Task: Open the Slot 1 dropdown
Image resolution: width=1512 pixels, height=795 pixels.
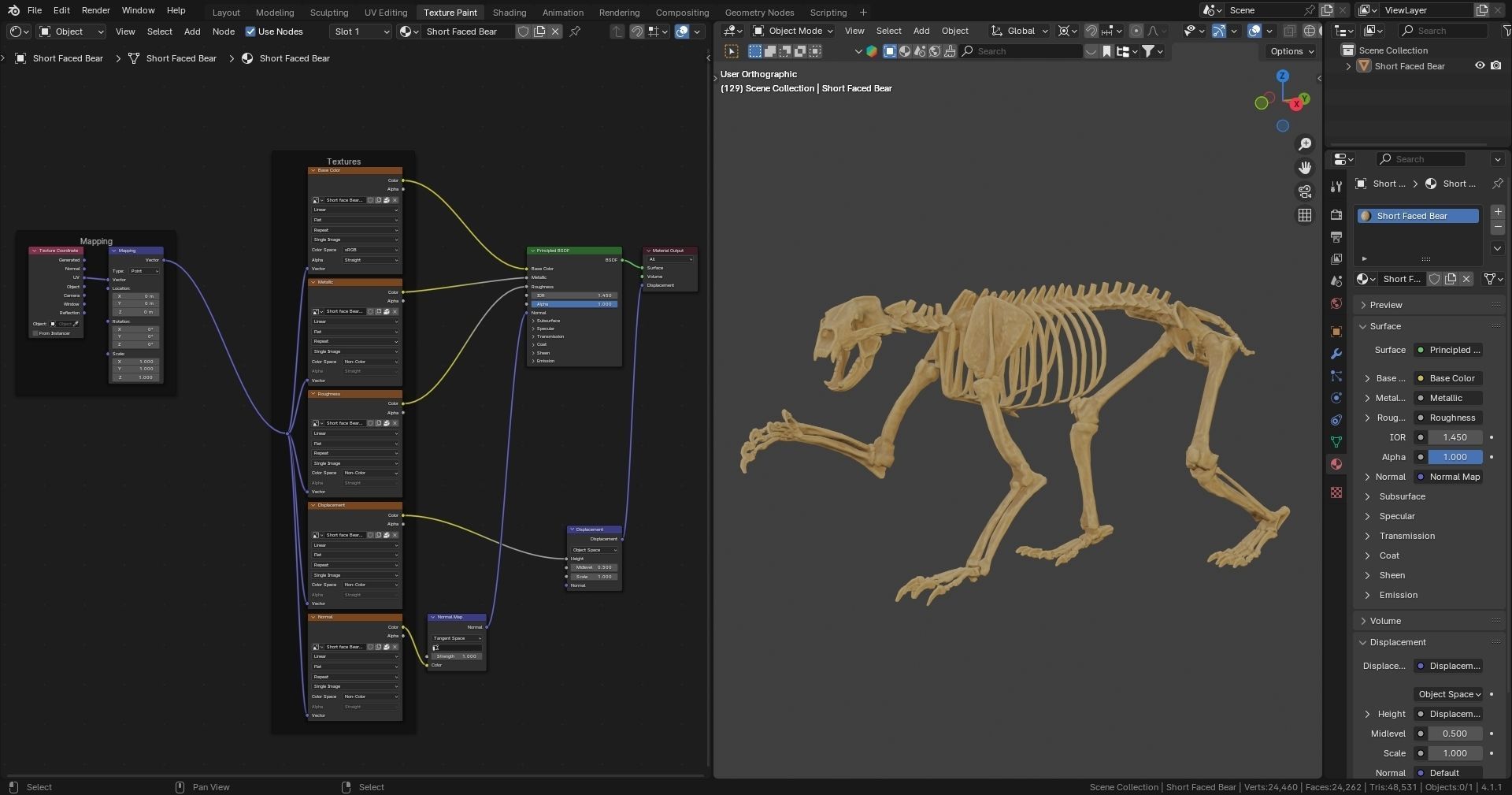Action: pos(361,32)
